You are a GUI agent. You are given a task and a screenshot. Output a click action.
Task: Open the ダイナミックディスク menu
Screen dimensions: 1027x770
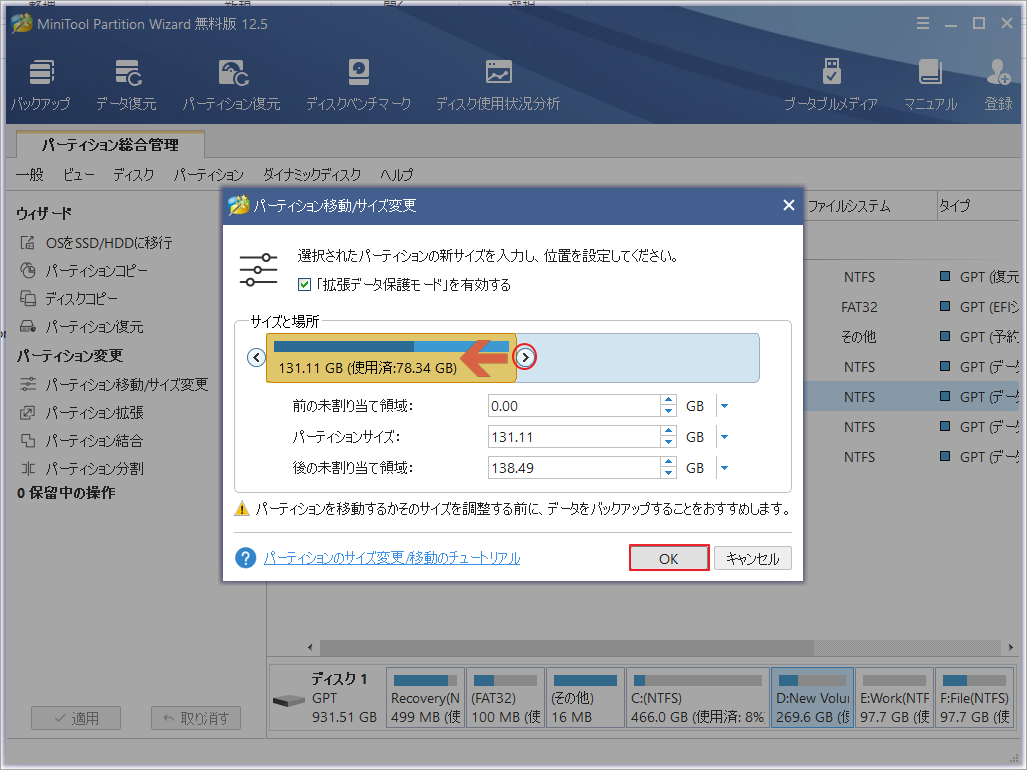[312, 175]
